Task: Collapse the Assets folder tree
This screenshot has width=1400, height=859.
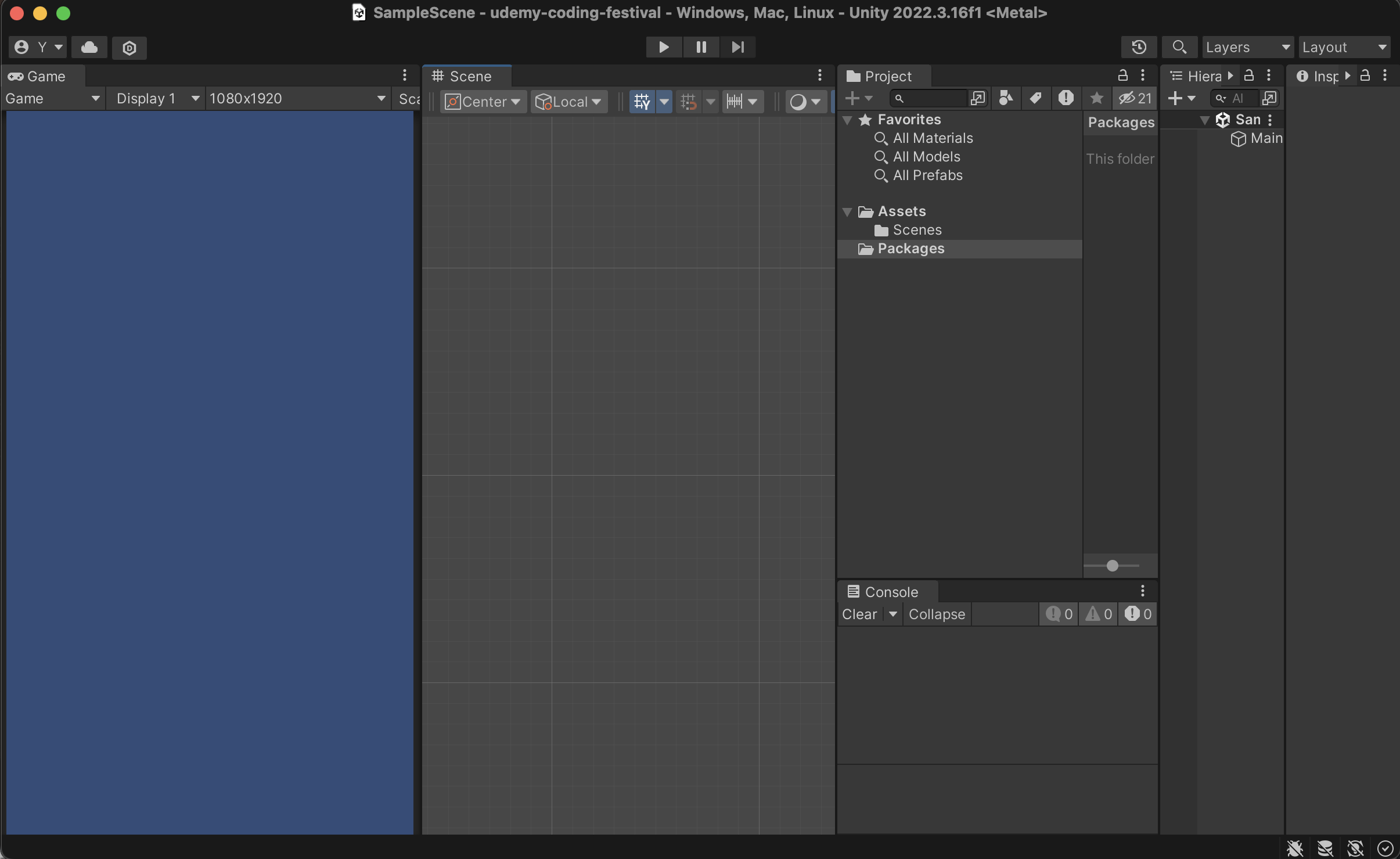Action: [x=847, y=211]
